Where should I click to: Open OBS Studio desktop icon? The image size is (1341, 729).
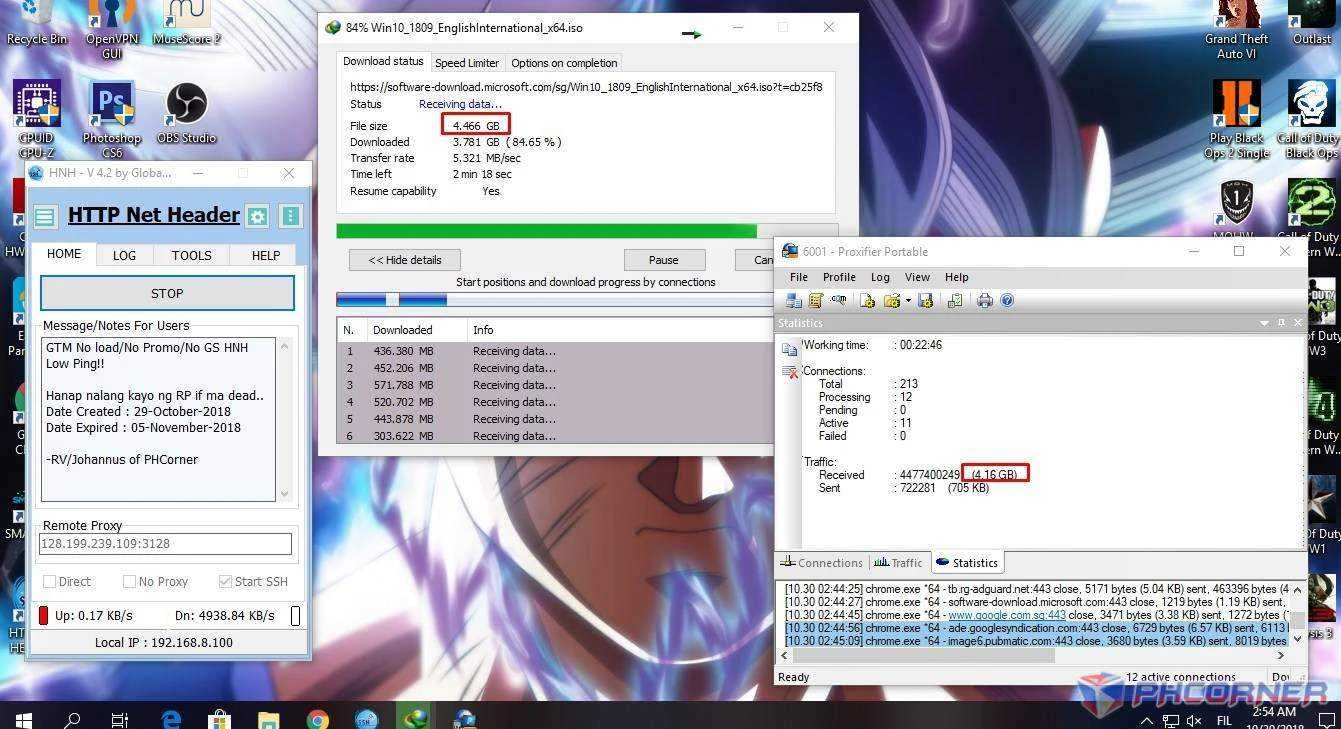tap(186, 113)
